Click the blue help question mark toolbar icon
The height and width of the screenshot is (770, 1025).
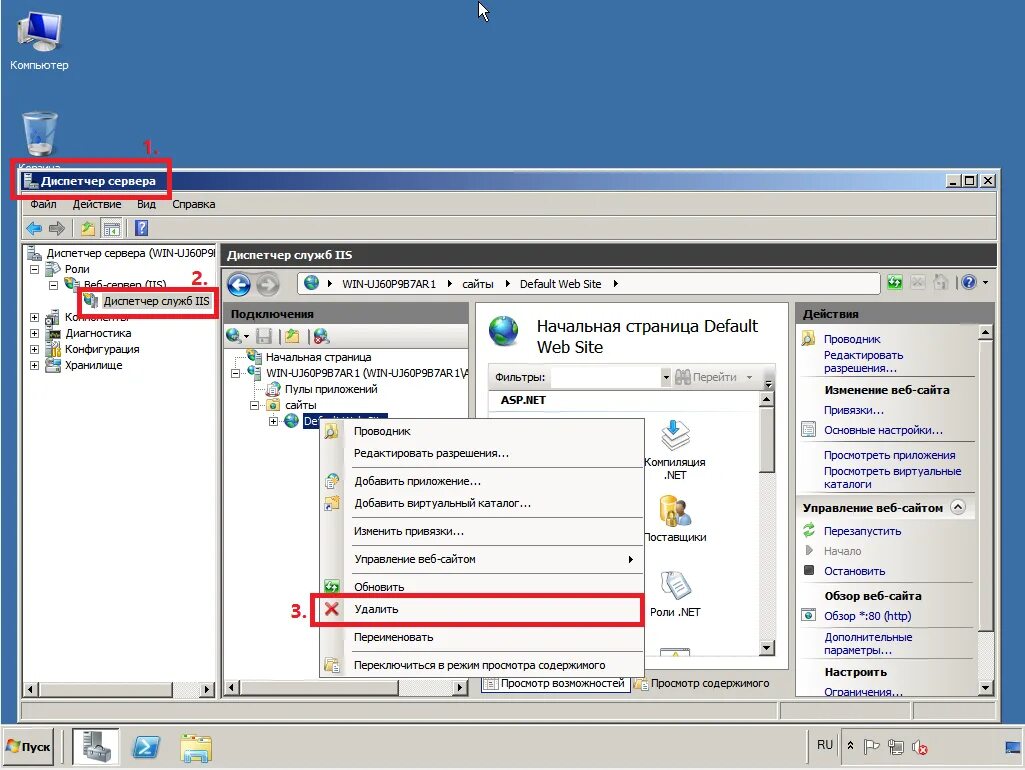pos(141,228)
